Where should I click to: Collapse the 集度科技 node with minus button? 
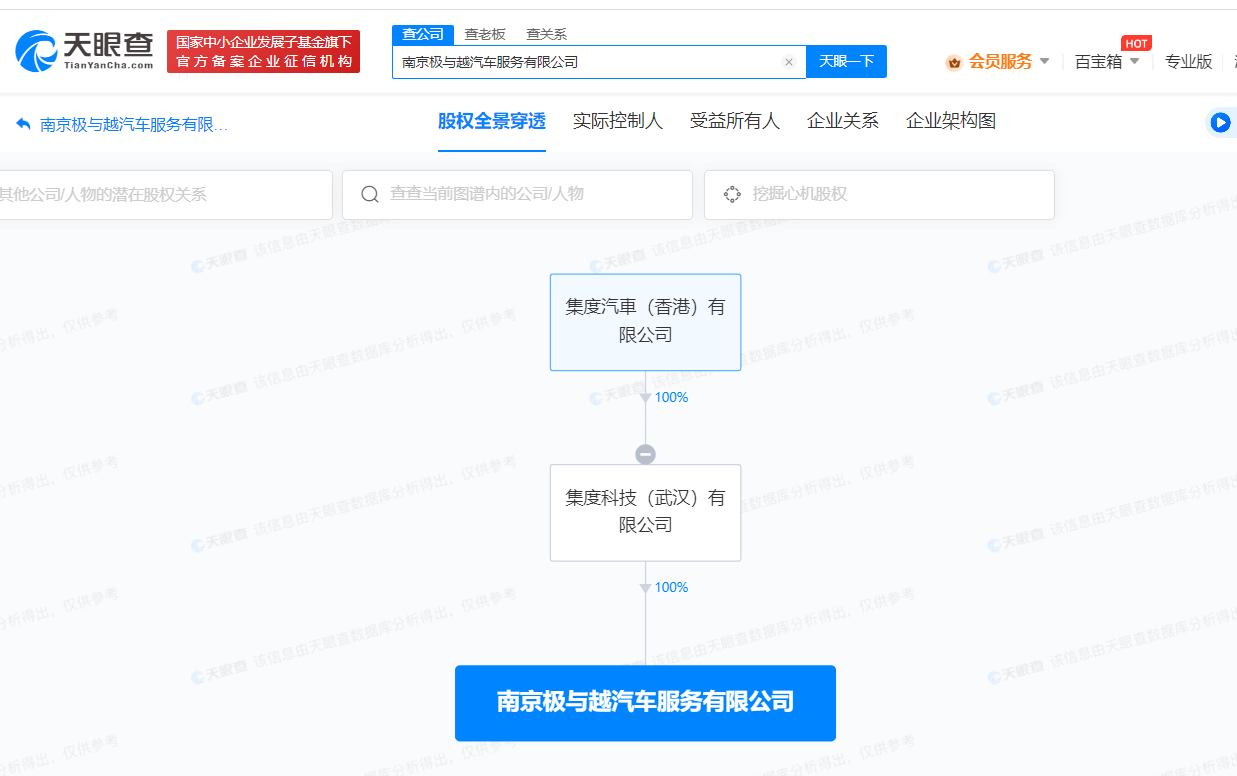645,454
